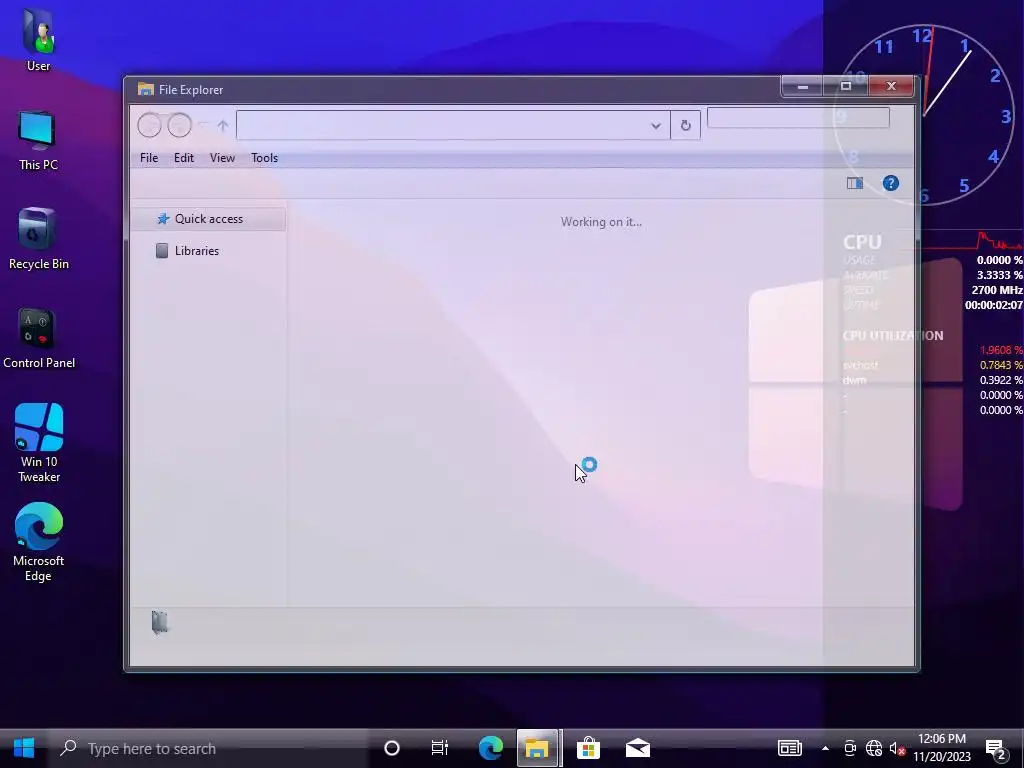Open the News and interests taskbar icon

[790, 748]
